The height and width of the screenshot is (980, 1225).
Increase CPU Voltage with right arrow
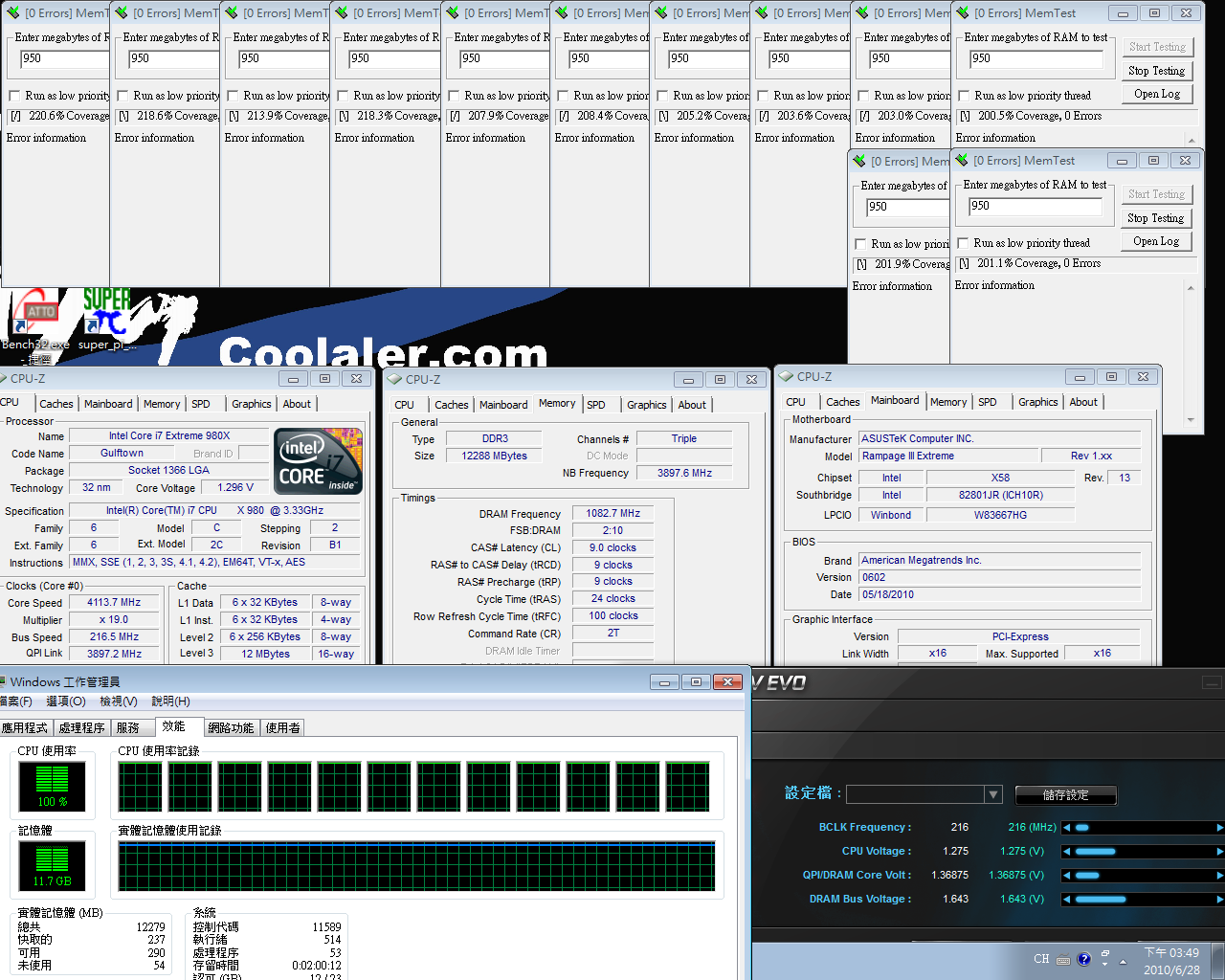[1219, 851]
